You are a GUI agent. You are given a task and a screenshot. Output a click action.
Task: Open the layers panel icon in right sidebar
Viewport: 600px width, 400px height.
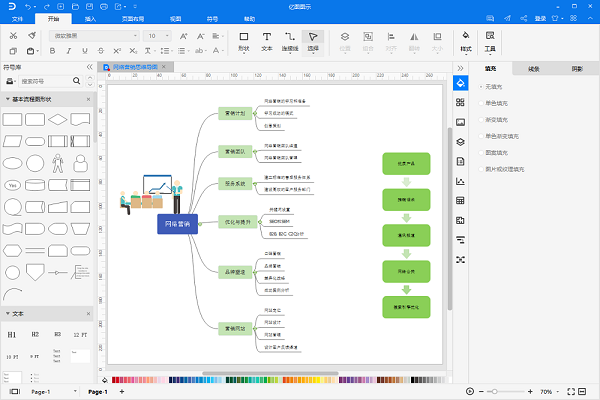click(461, 140)
